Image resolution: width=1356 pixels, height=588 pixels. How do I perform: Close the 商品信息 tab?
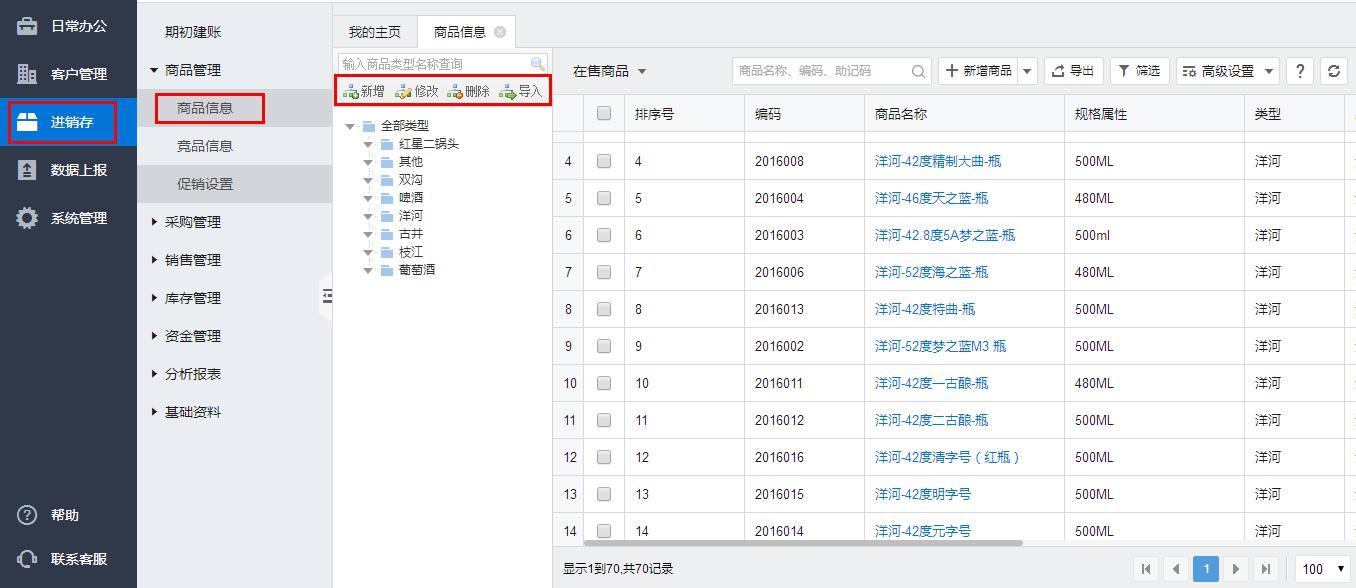[500, 32]
